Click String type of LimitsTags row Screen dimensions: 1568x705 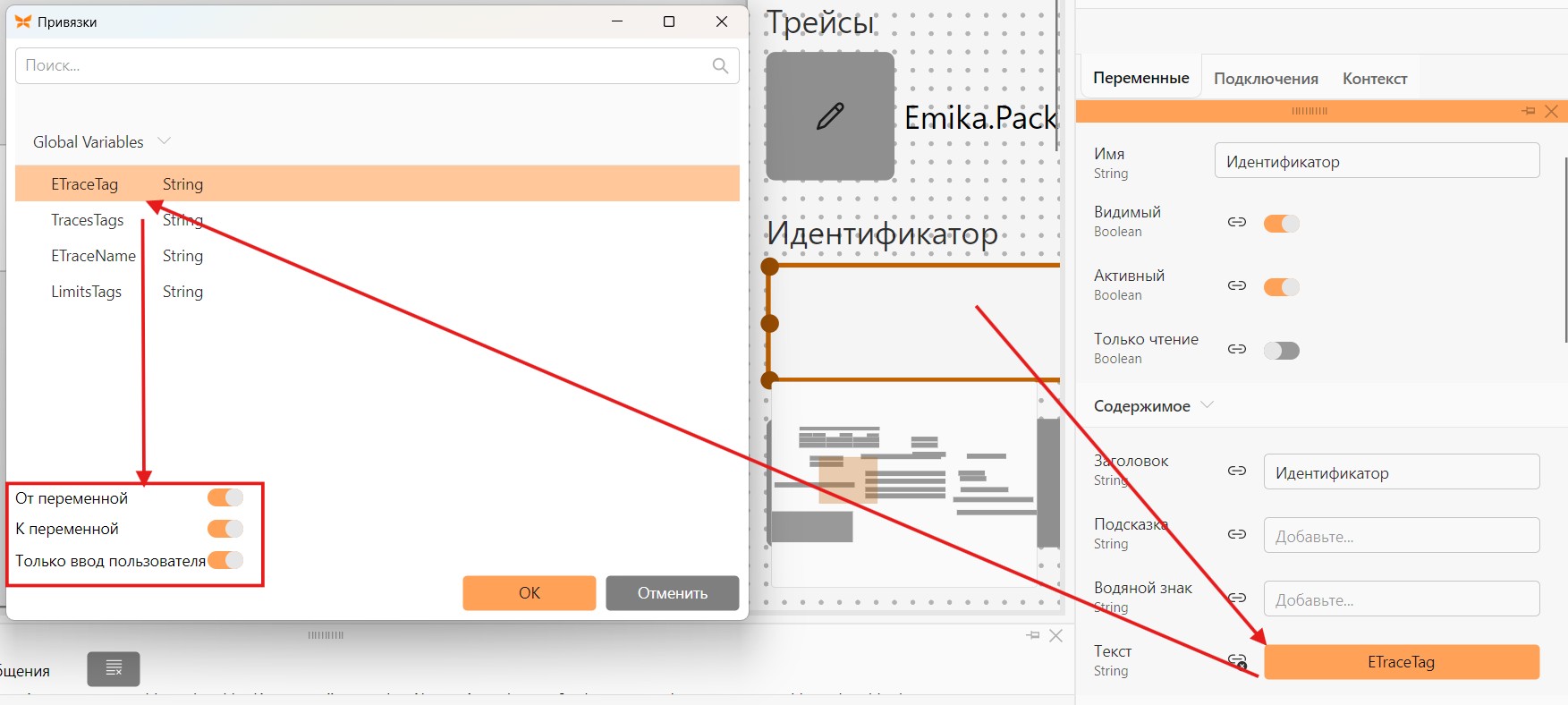point(182,292)
